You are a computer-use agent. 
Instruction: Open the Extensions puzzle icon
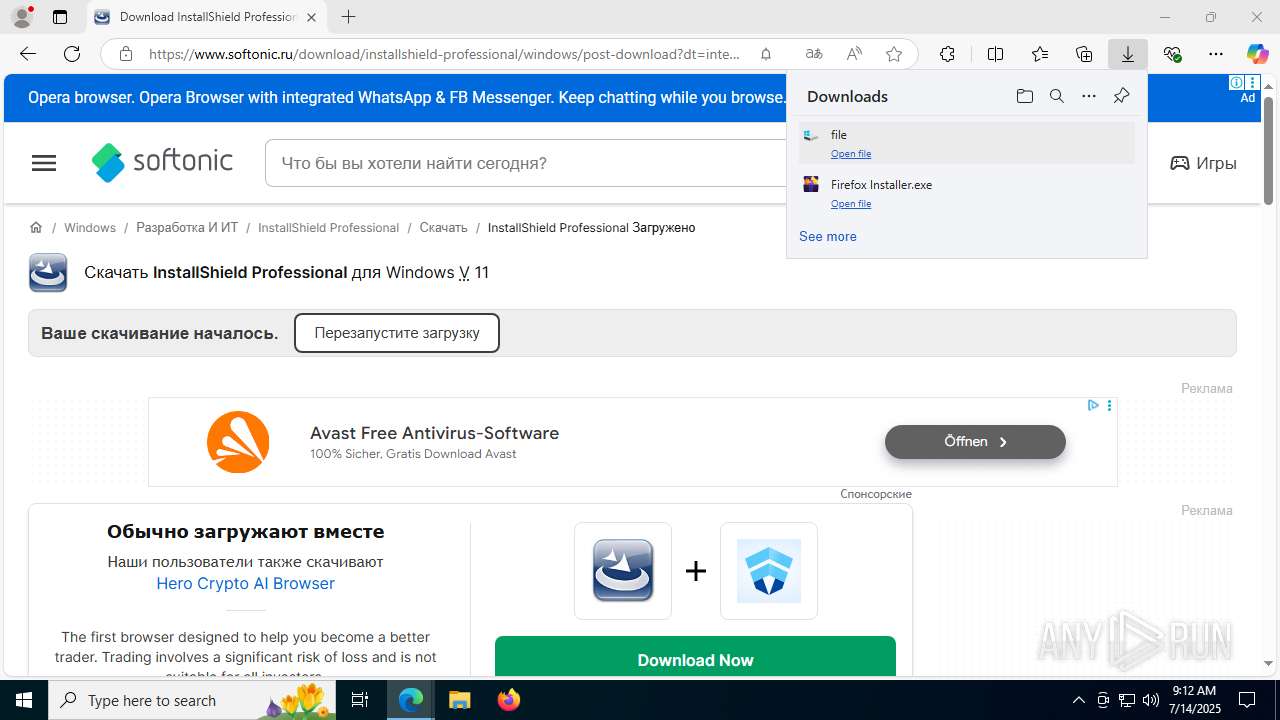(947, 54)
